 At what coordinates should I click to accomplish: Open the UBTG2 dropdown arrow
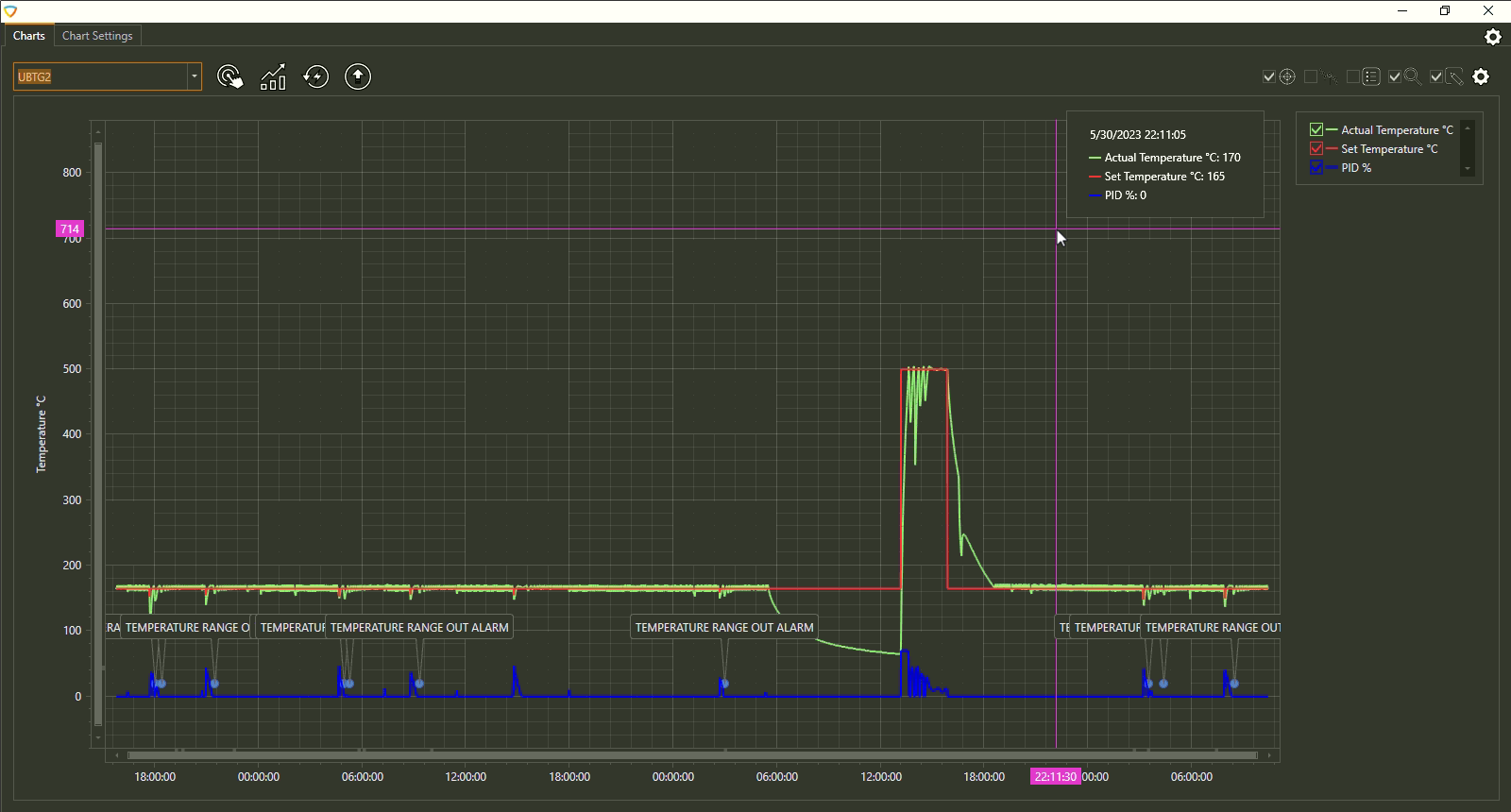pyautogui.click(x=194, y=76)
